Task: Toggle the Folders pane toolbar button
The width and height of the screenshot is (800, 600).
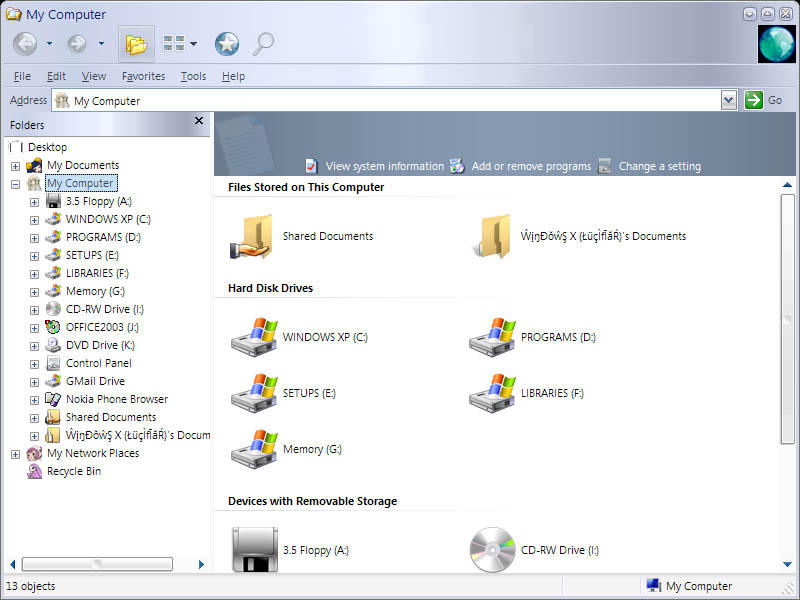Action: [x=136, y=44]
